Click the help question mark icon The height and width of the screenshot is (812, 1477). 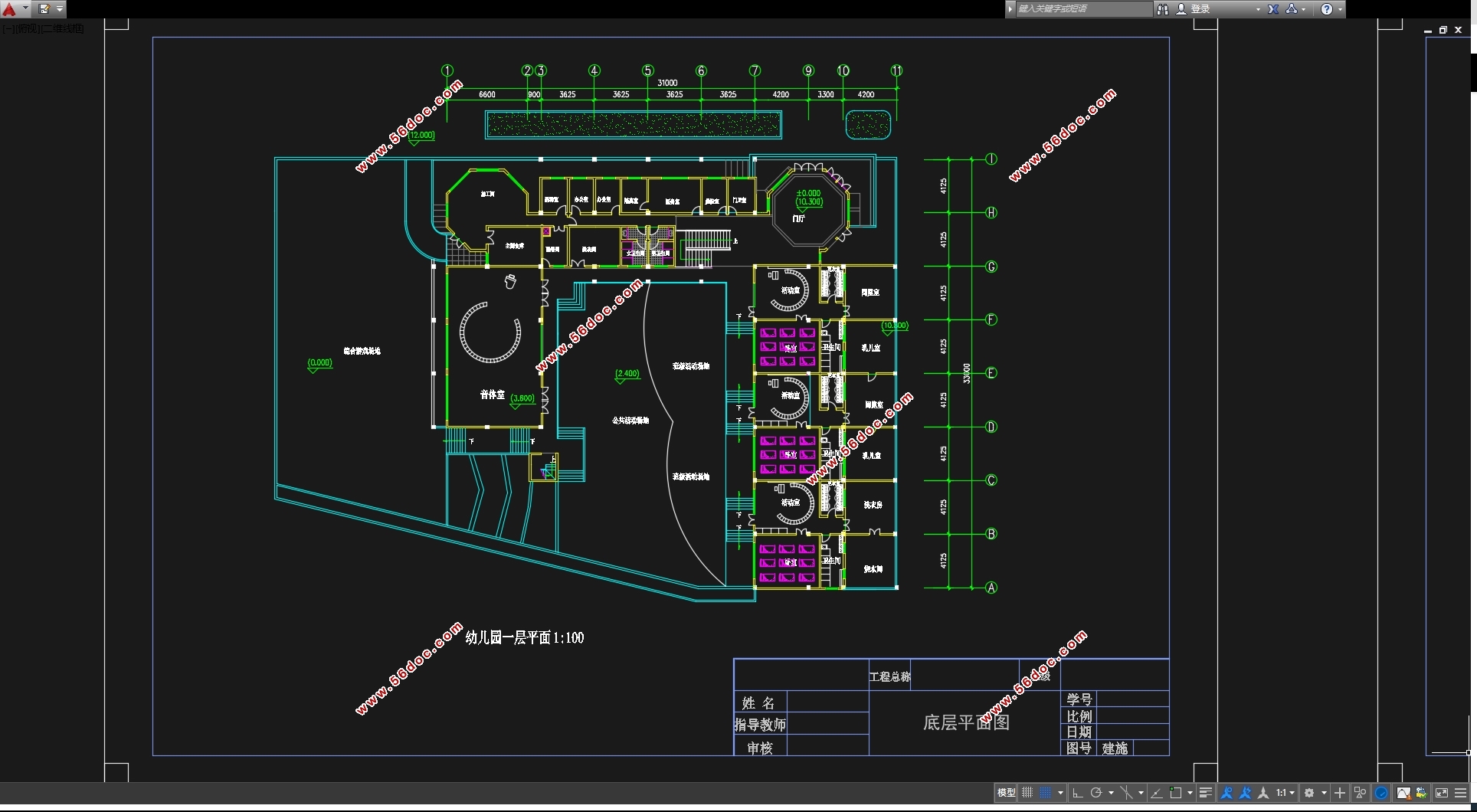click(1327, 9)
